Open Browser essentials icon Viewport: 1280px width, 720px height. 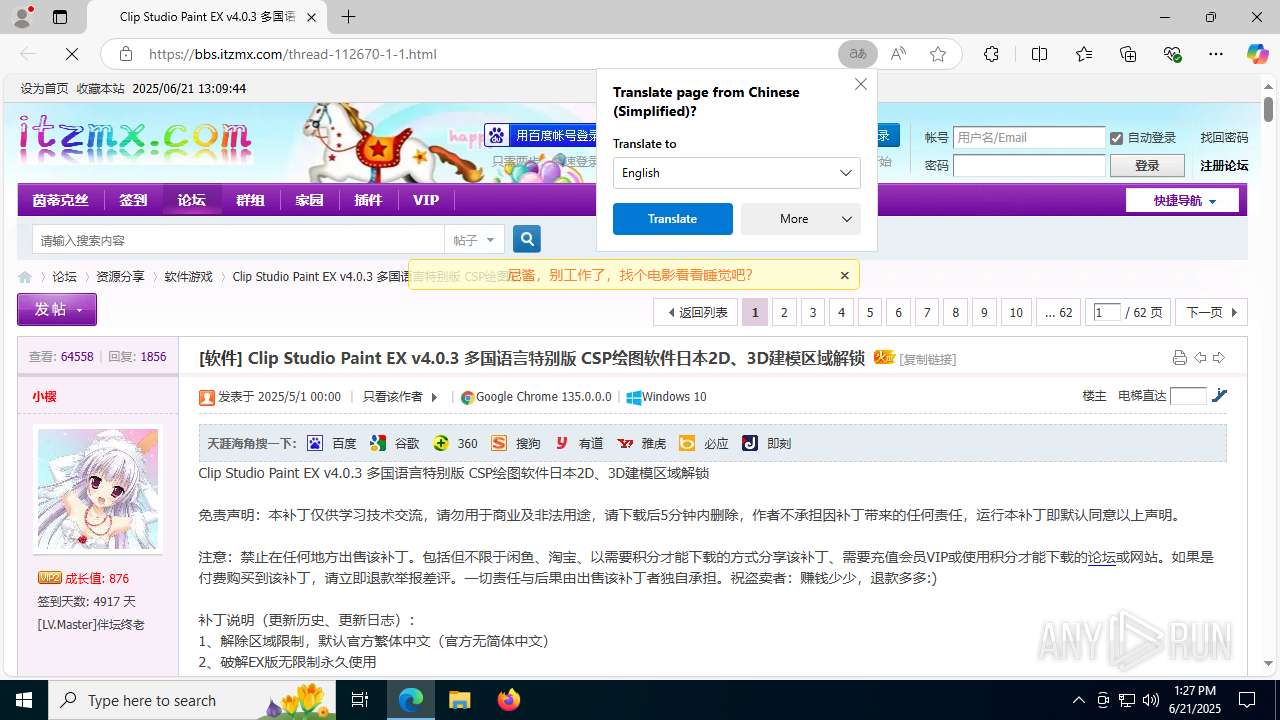click(1173, 54)
